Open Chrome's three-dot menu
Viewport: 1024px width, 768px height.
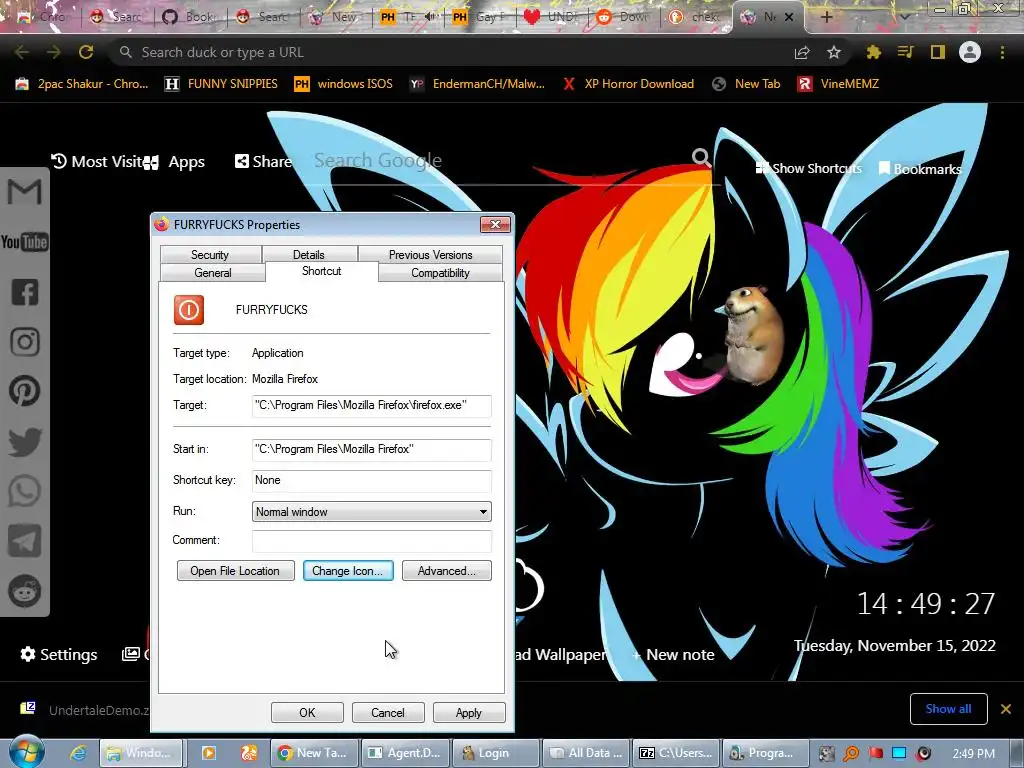[x=1002, y=52]
